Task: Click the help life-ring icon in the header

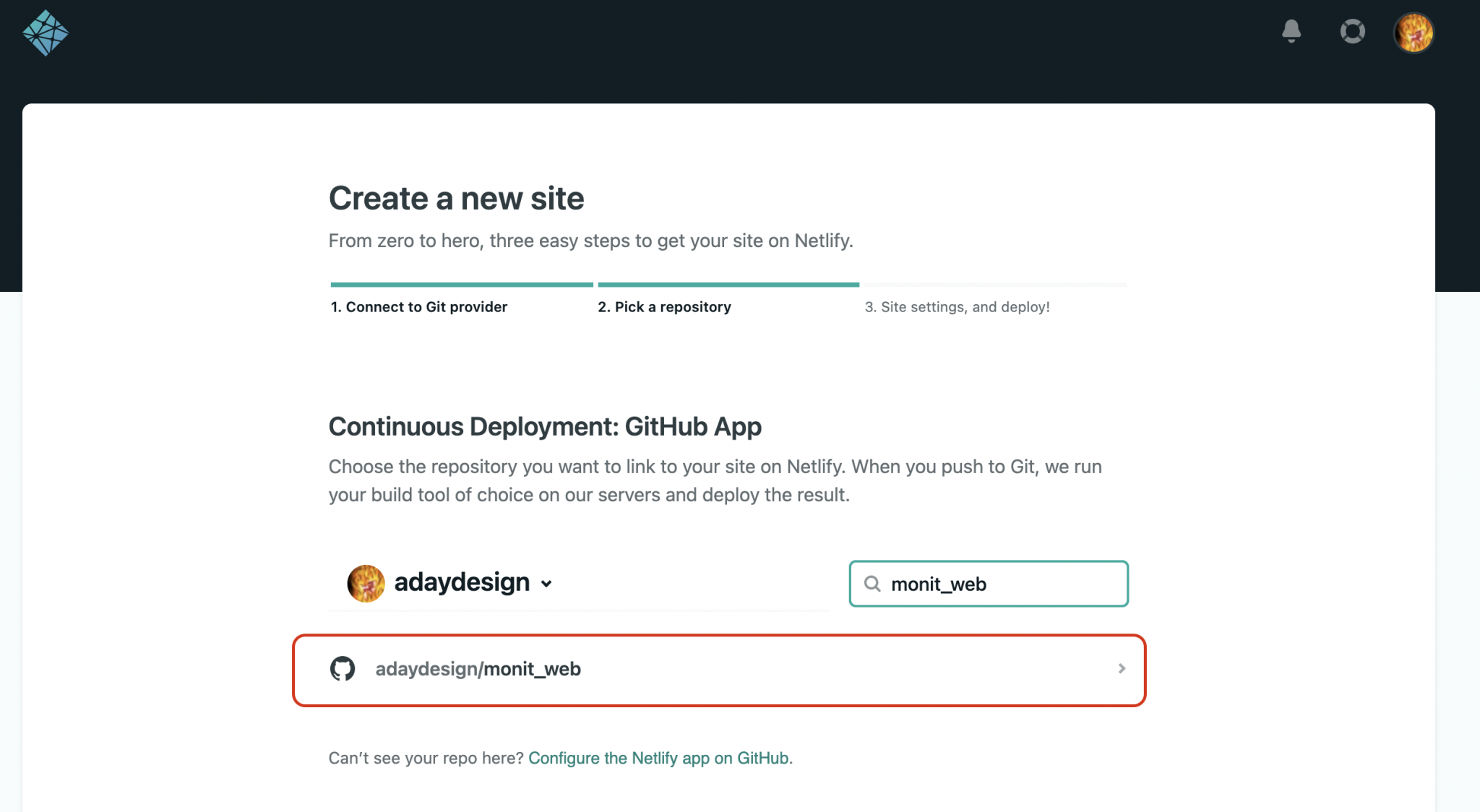Action: click(1353, 32)
